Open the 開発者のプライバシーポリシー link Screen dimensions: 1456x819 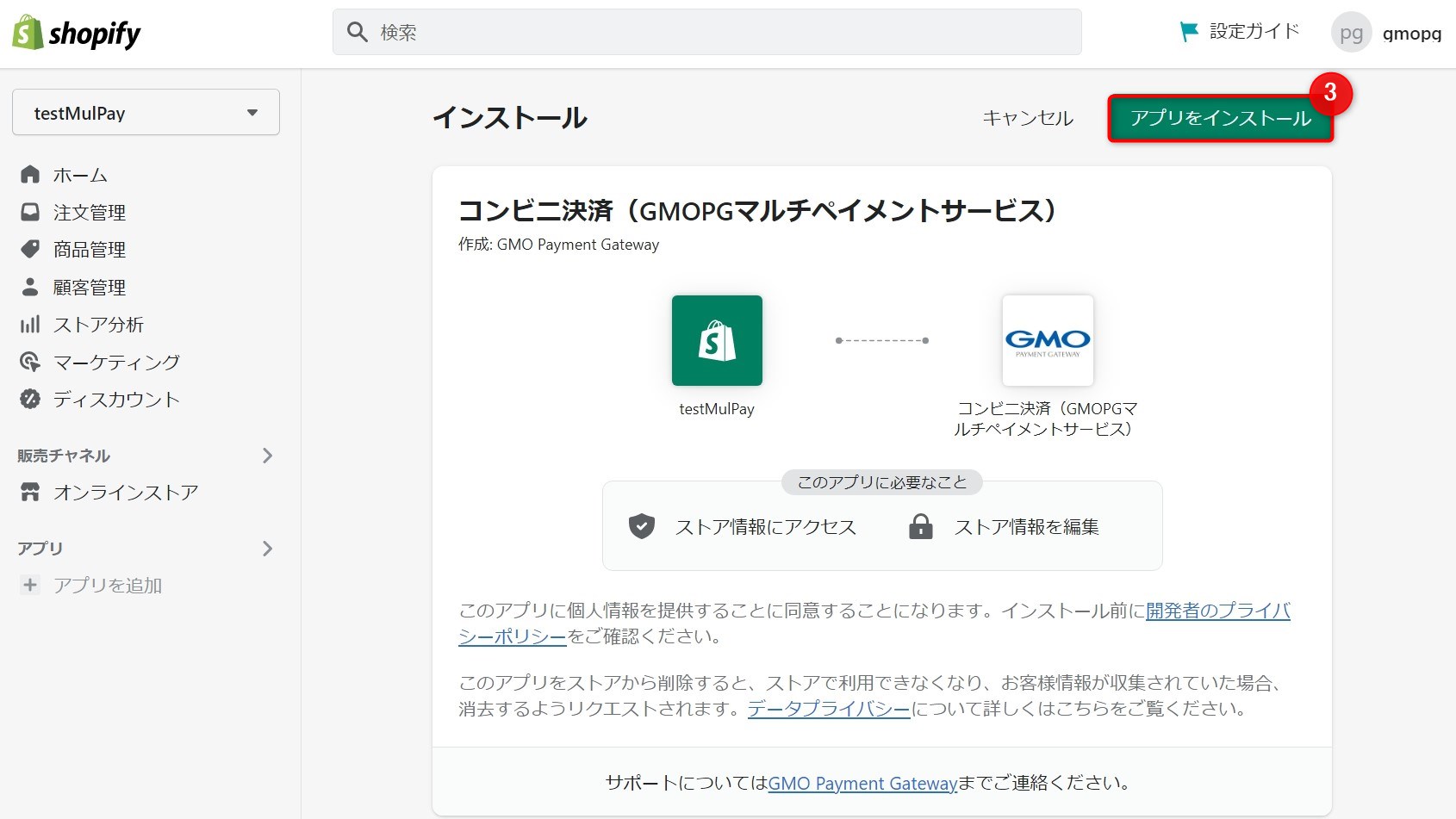click(1216, 611)
